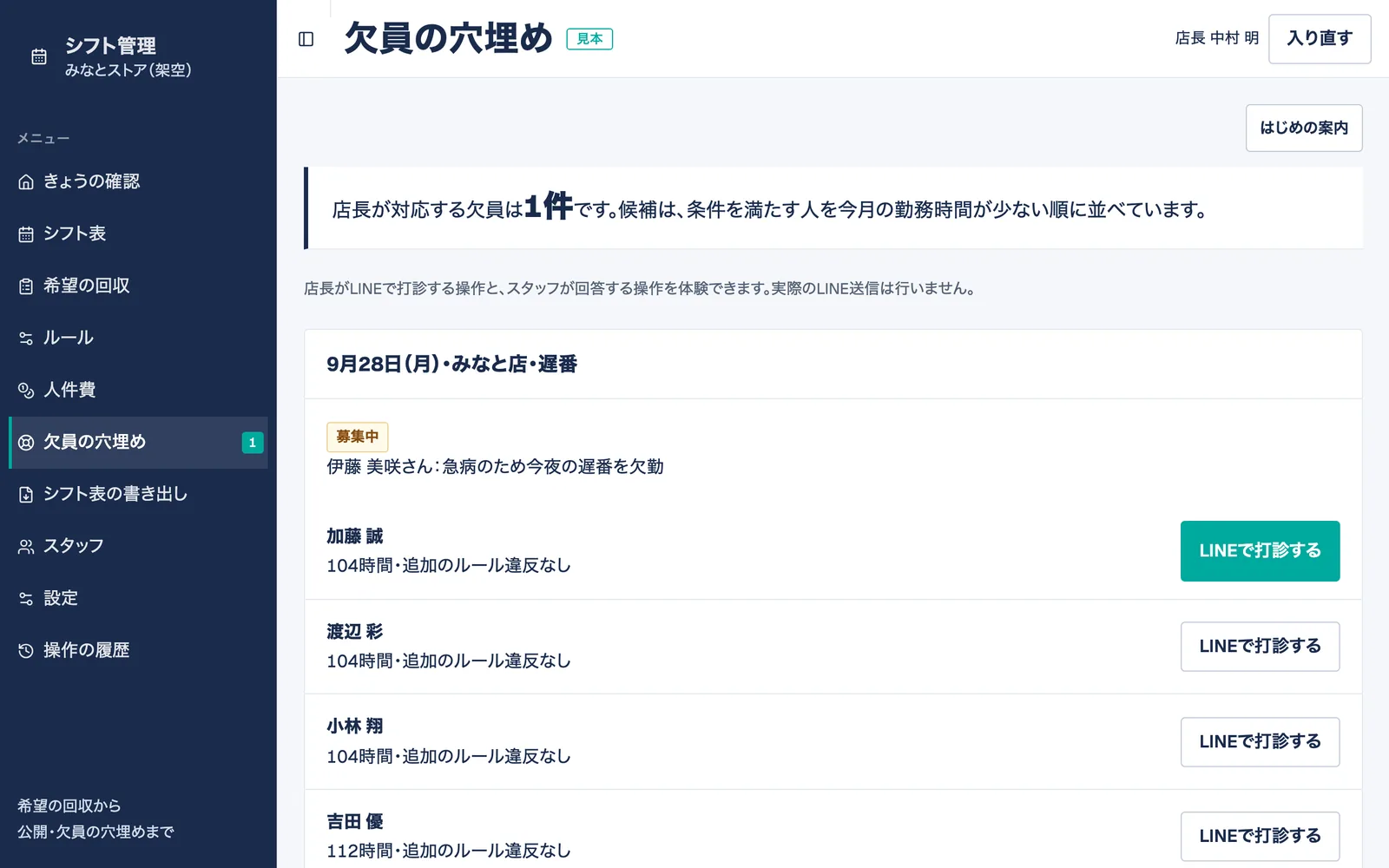The width and height of the screenshot is (1389, 868).
Task: Click the clipboard icon for 希望の回収
Action: 26,286
